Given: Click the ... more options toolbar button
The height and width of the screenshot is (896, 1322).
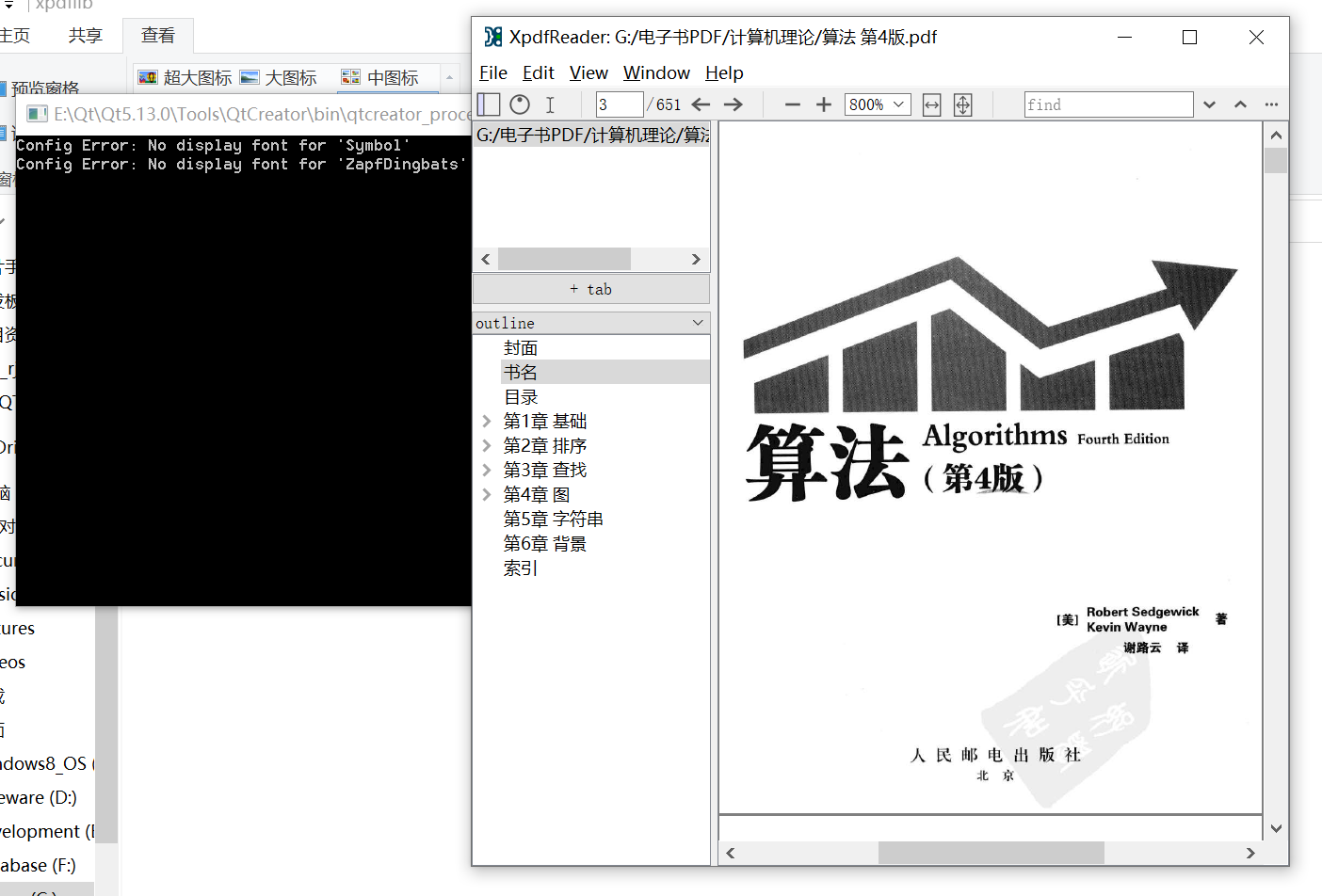Looking at the screenshot, I should [1270, 104].
